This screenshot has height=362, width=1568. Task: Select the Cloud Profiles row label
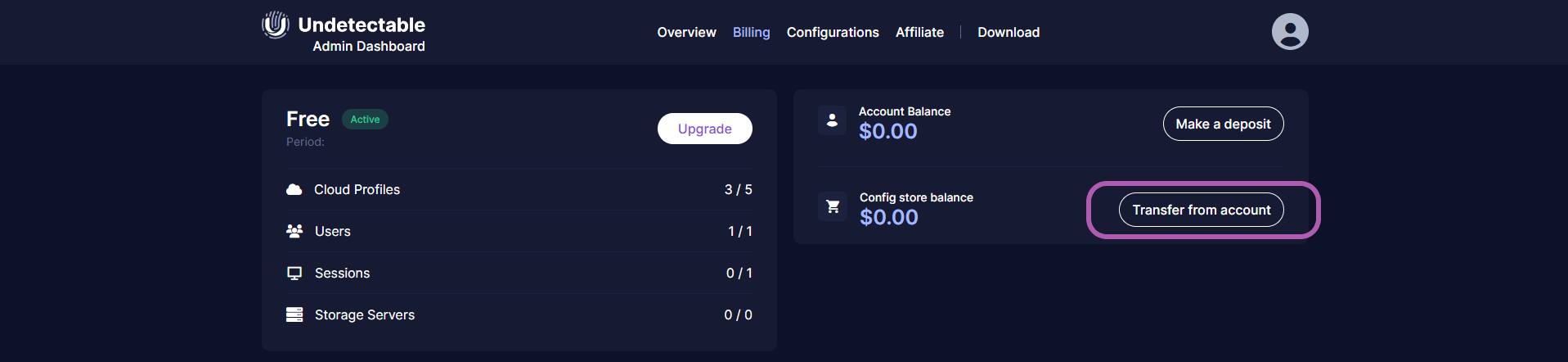tap(357, 190)
